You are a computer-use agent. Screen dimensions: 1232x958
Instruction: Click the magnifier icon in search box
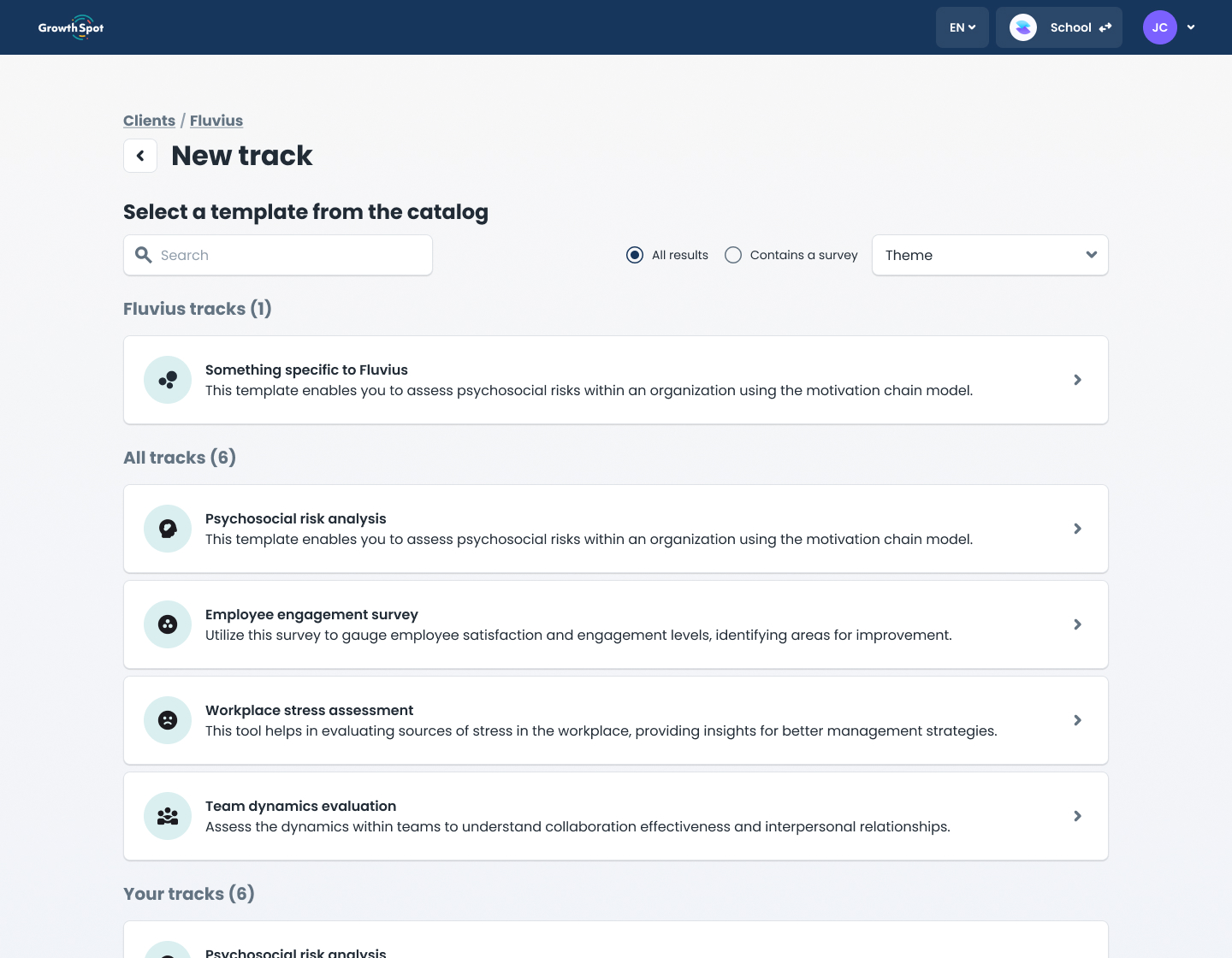[144, 255]
